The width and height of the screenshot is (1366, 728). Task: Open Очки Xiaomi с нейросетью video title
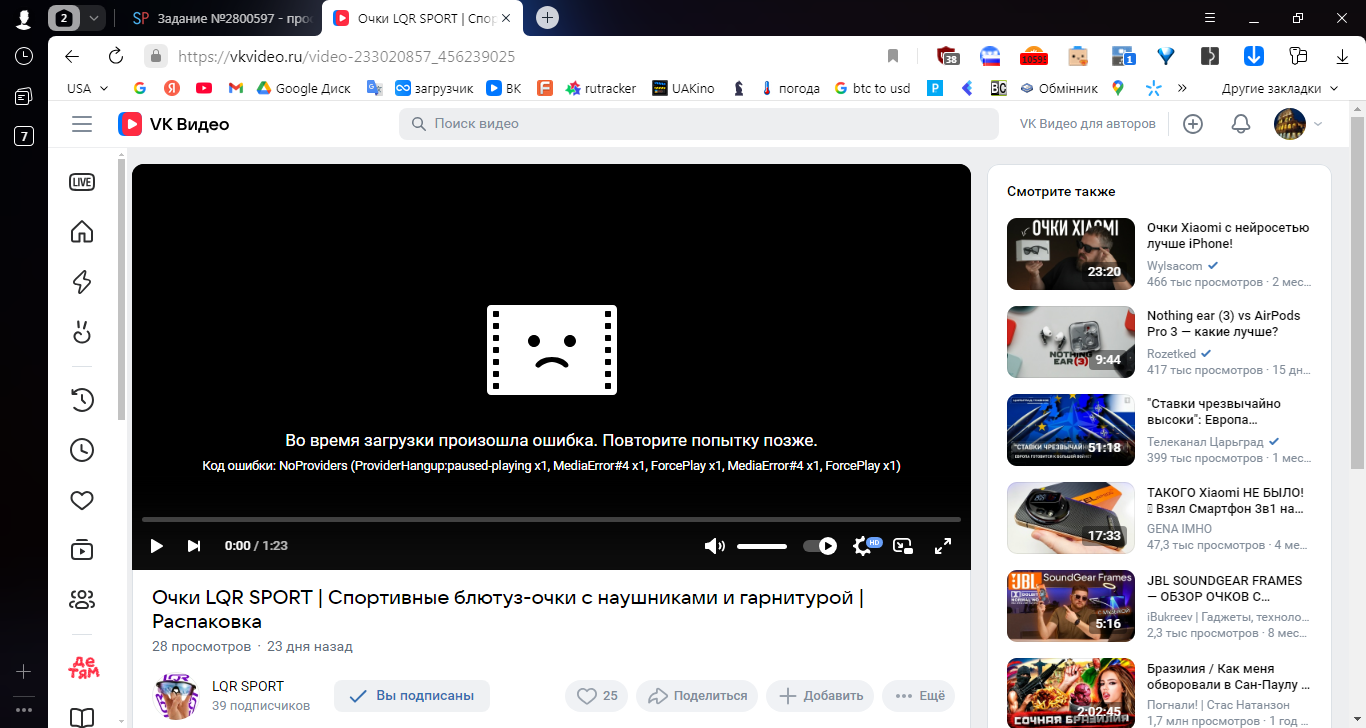[1228, 235]
